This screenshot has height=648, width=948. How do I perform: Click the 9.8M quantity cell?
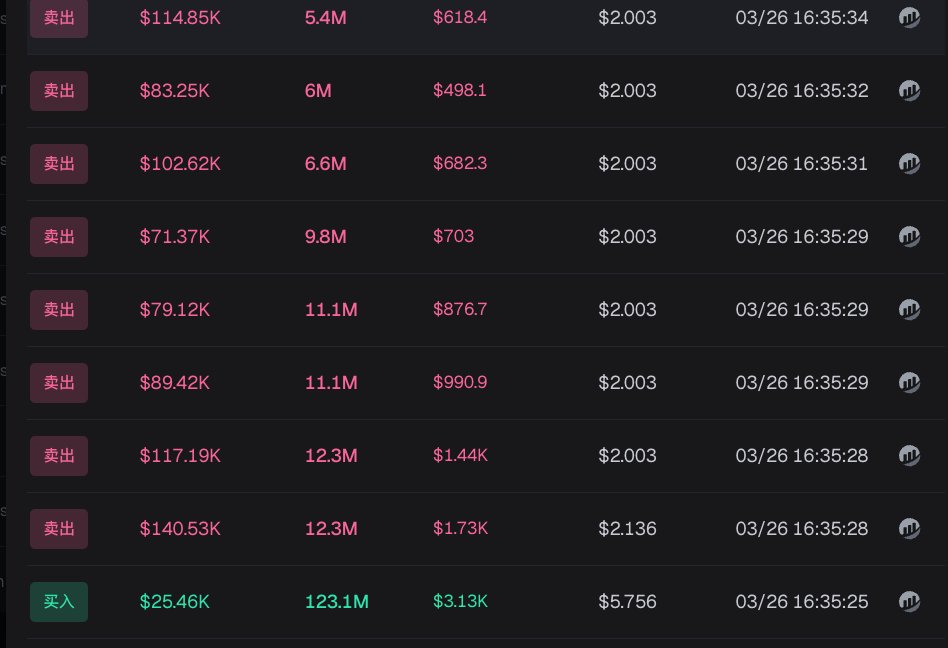326,236
